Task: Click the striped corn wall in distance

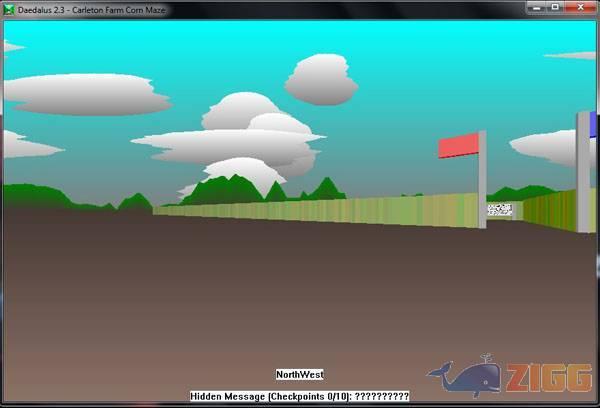Action: pyautogui.click(x=330, y=207)
